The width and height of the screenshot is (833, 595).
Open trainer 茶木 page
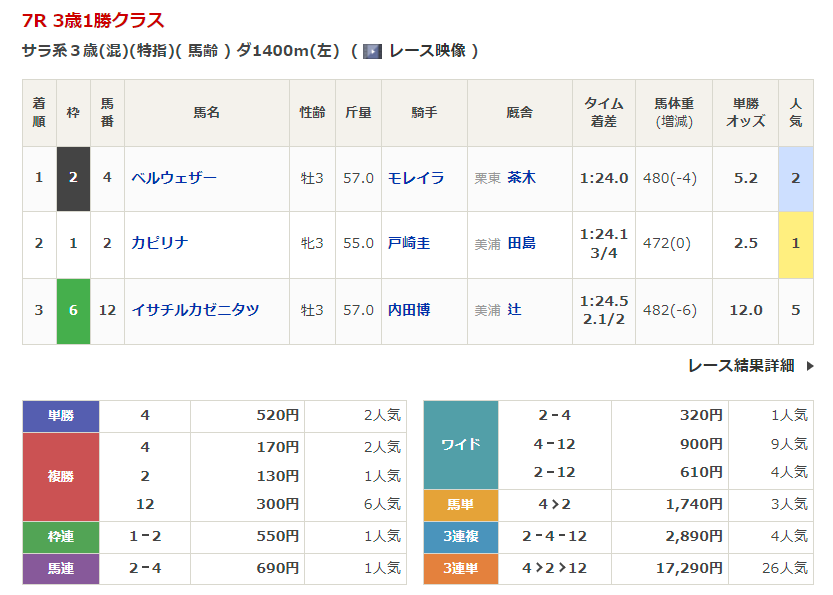coord(521,178)
